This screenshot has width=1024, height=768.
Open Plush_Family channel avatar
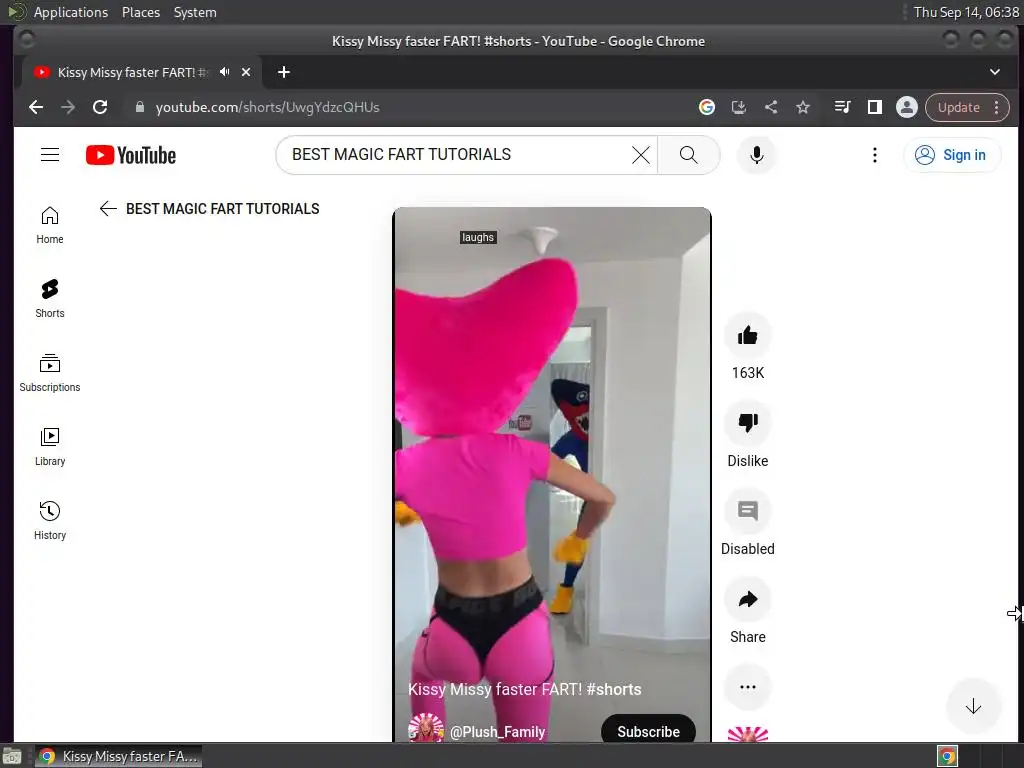point(426,728)
